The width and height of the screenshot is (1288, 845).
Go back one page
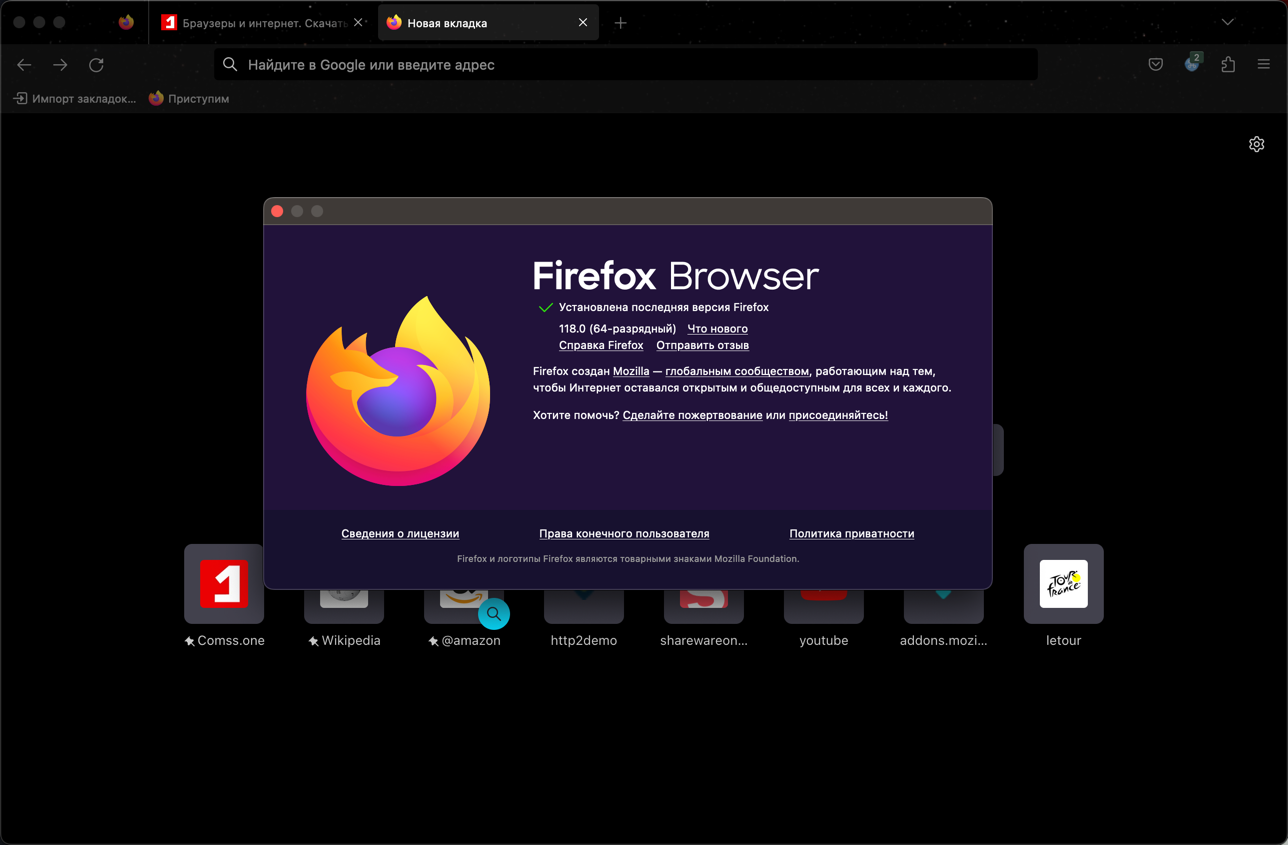tap(24, 65)
